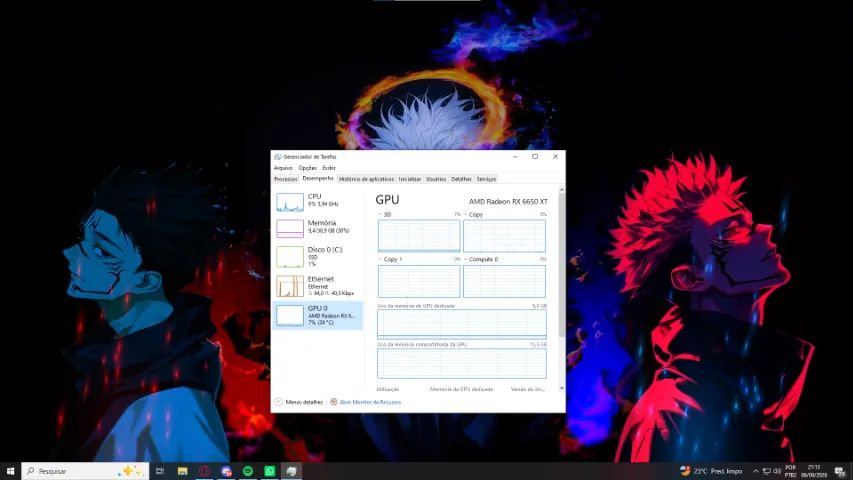
Task: Close the Gerenciador de Tarefas window
Action: 555,157
